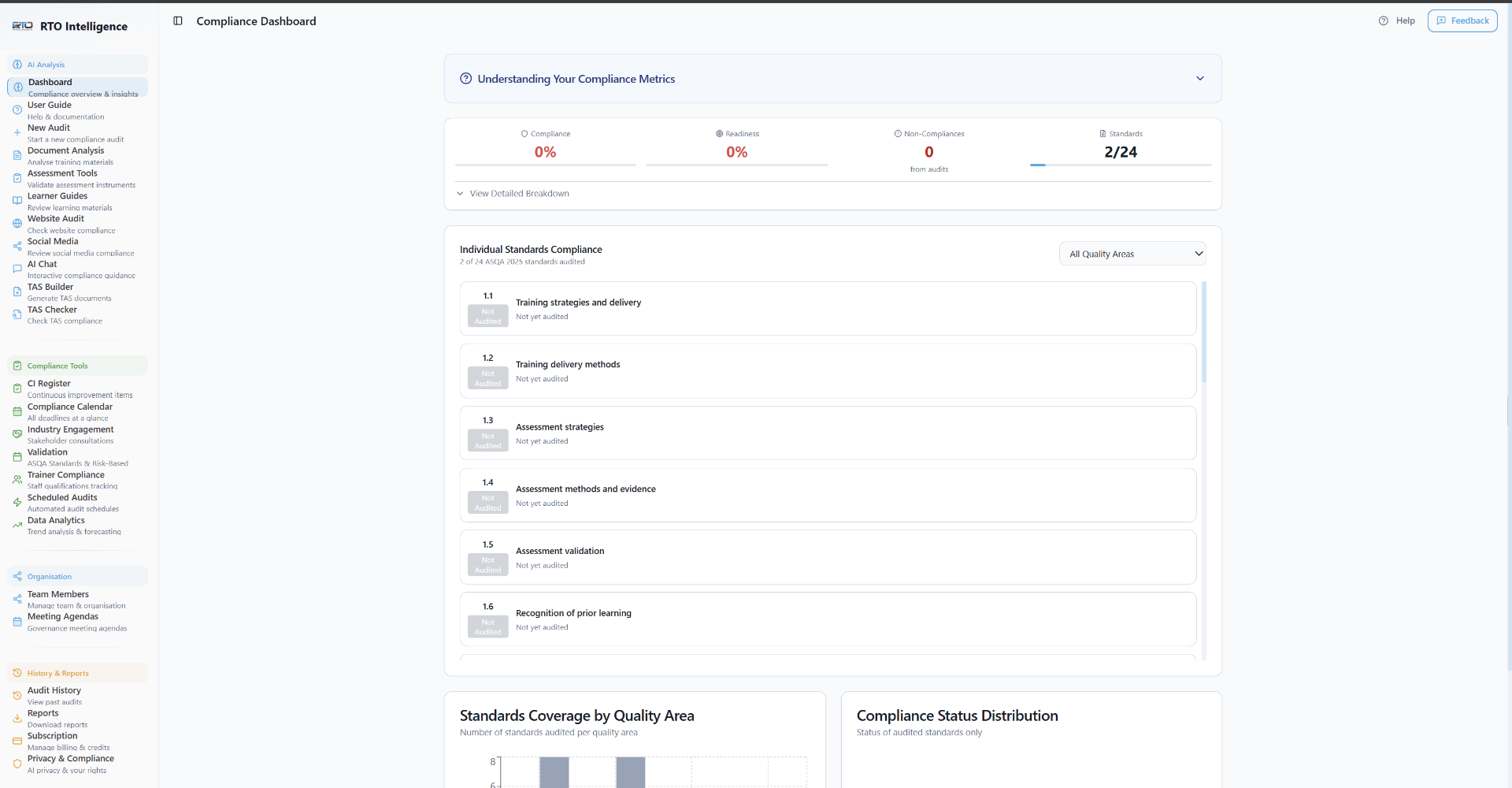Collapse the Organisation sidebar section
The height and width of the screenshot is (788, 1512).
tap(77, 577)
